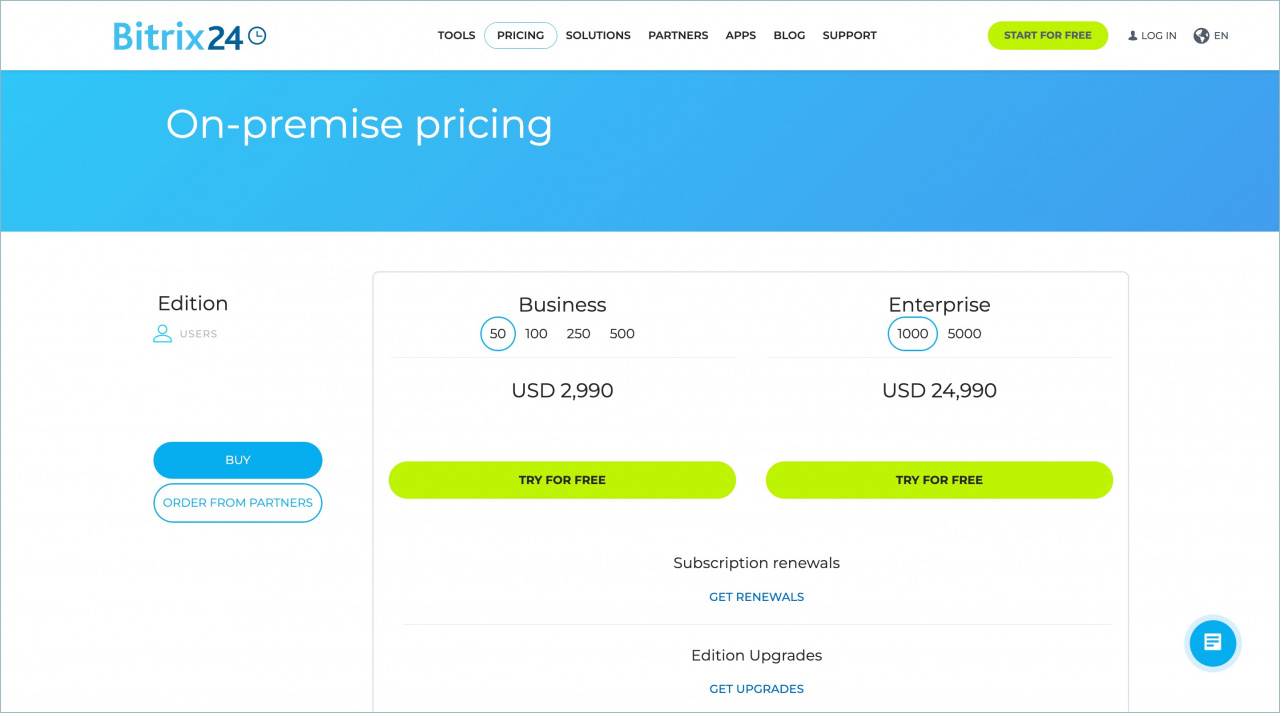Select 1000 users for Enterprise edition
Viewport: 1280px width, 713px height.
coord(912,334)
